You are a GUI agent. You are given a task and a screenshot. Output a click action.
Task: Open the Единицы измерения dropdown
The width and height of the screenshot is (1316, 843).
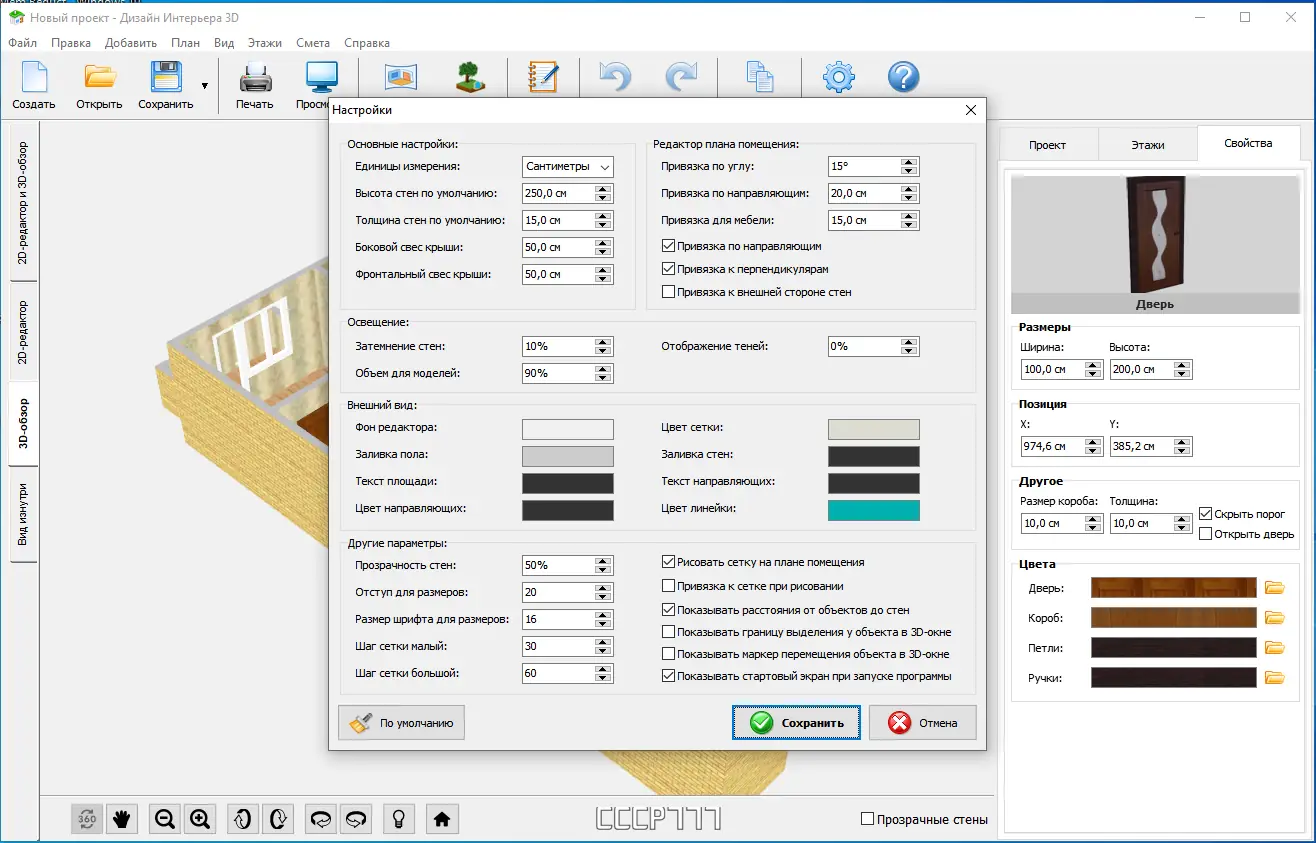(567, 167)
